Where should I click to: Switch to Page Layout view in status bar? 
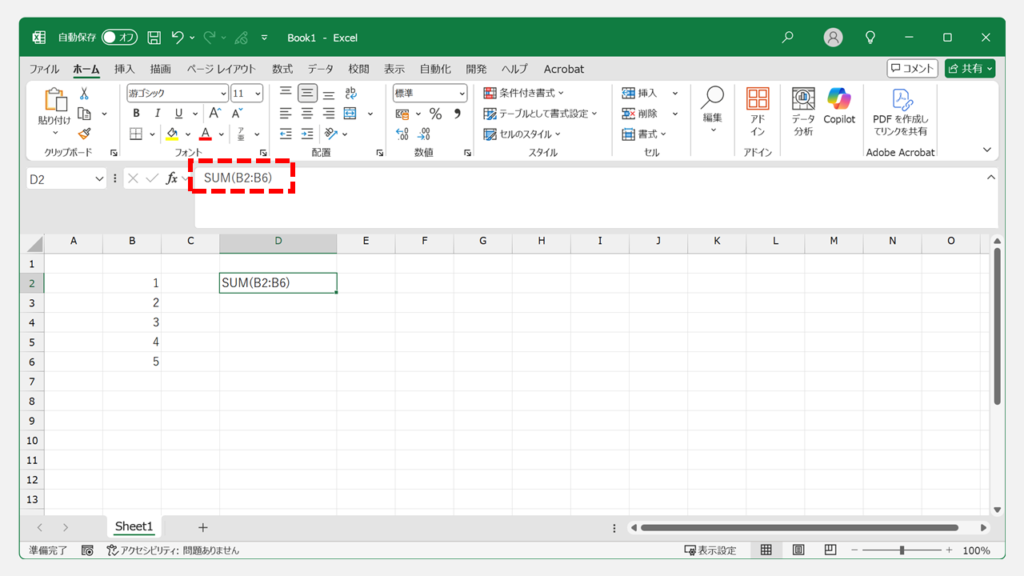click(x=798, y=551)
